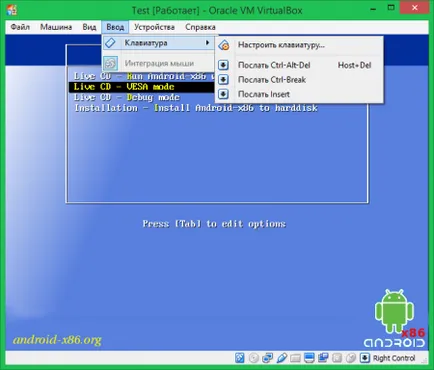
Task: Click the shared folders status icon
Action: point(295,358)
